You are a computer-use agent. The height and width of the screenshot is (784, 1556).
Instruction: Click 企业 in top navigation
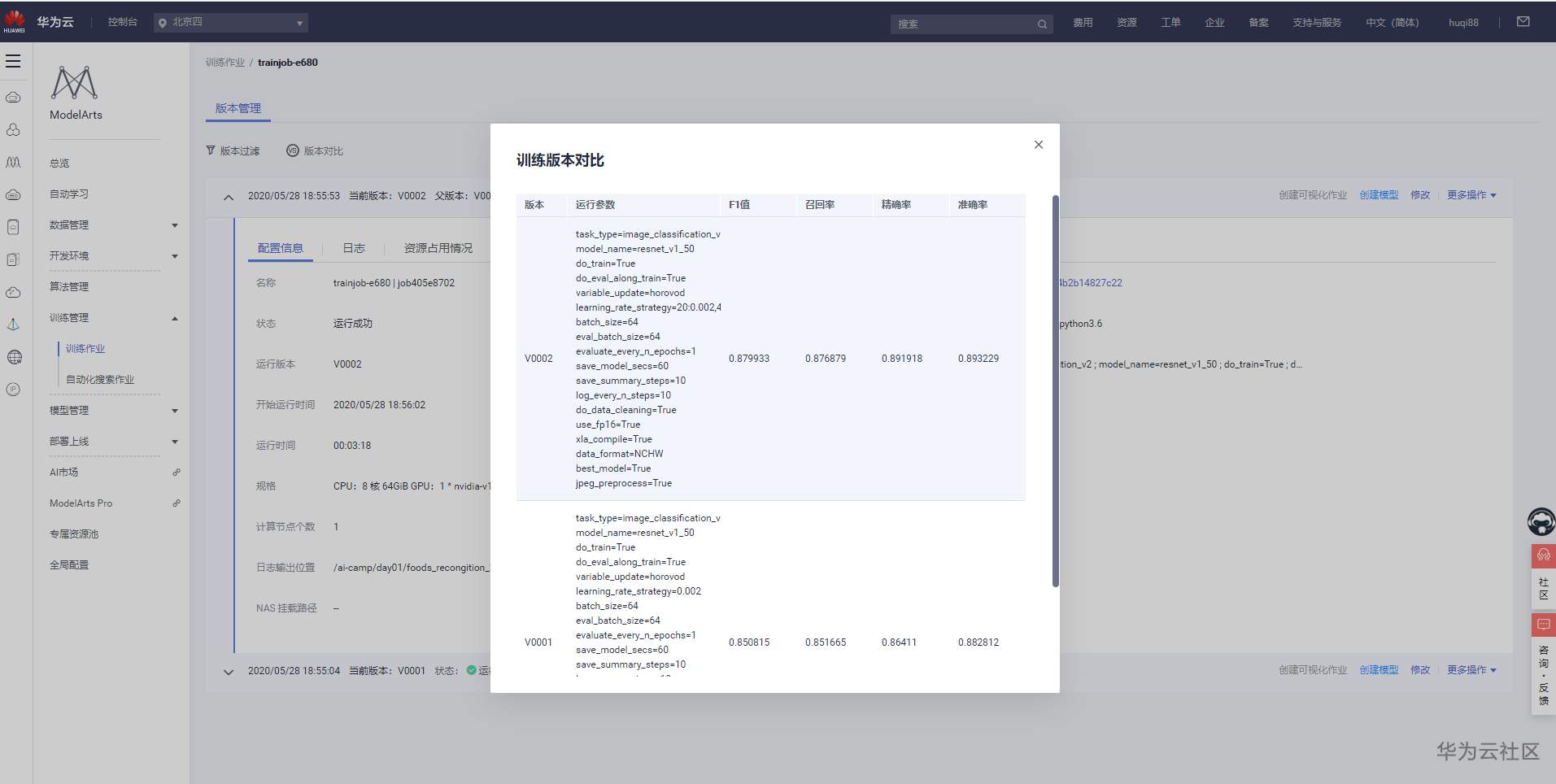coord(1214,23)
